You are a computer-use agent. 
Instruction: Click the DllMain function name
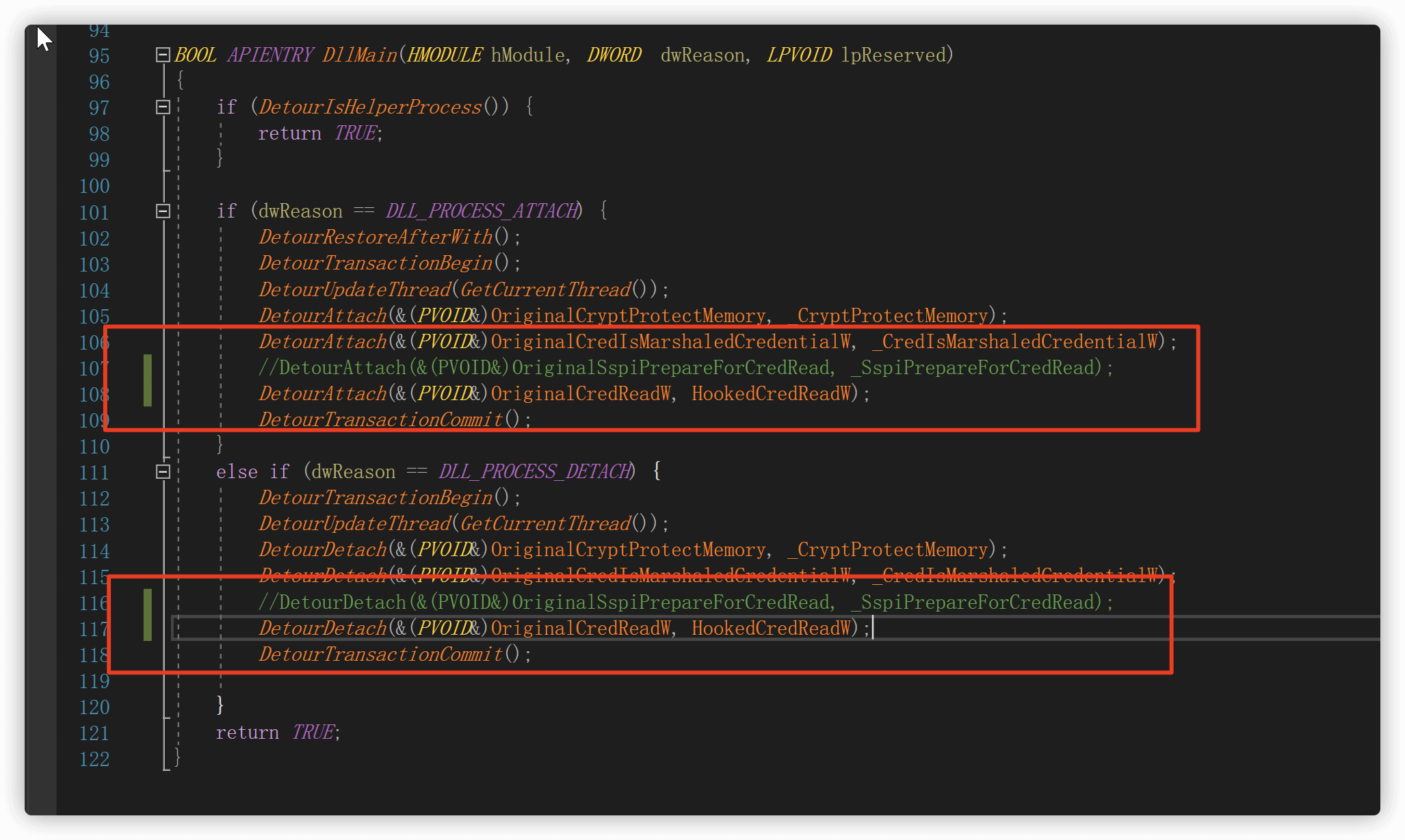(x=360, y=55)
